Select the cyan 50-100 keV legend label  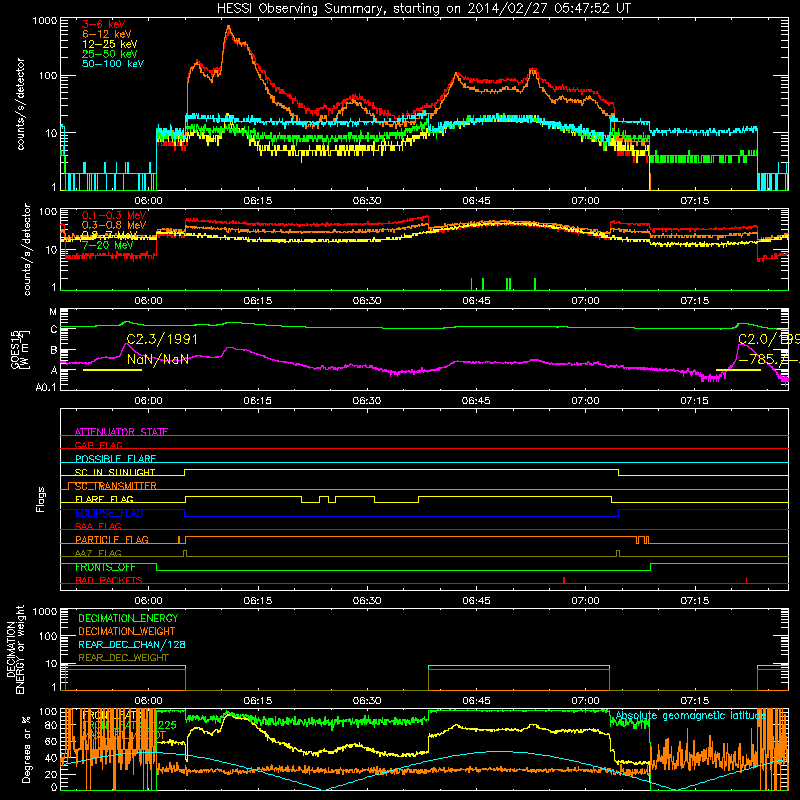coord(113,64)
